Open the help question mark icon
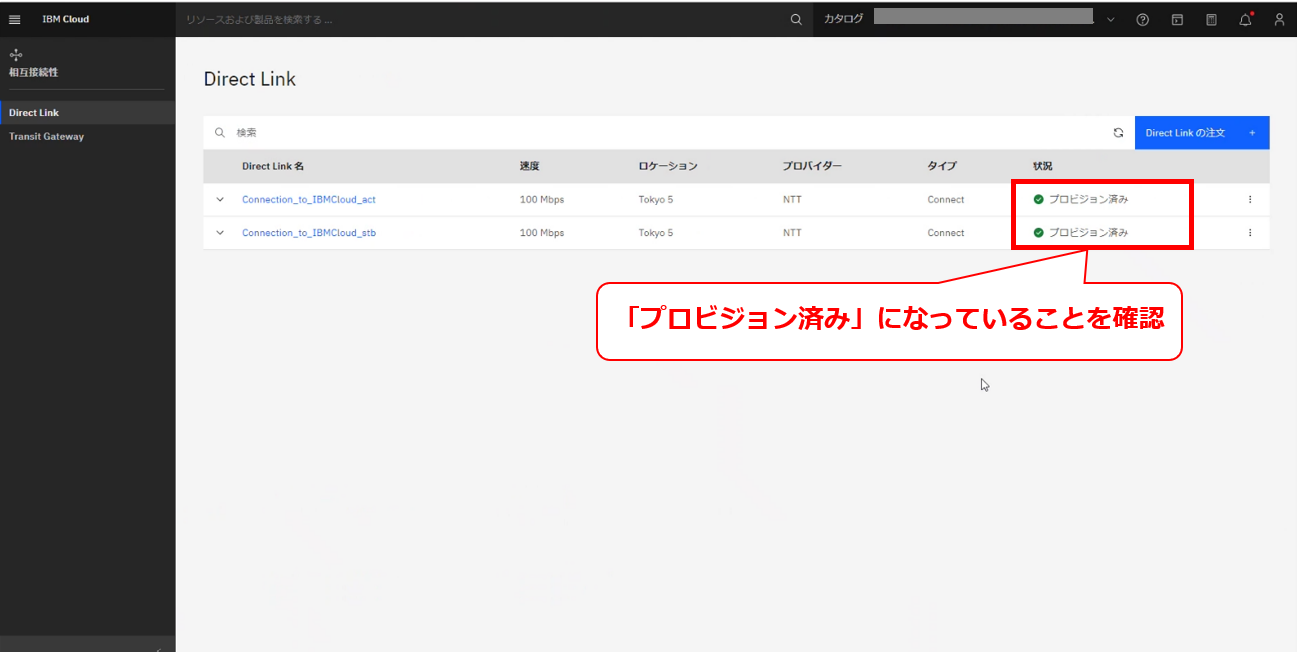 tap(1143, 19)
